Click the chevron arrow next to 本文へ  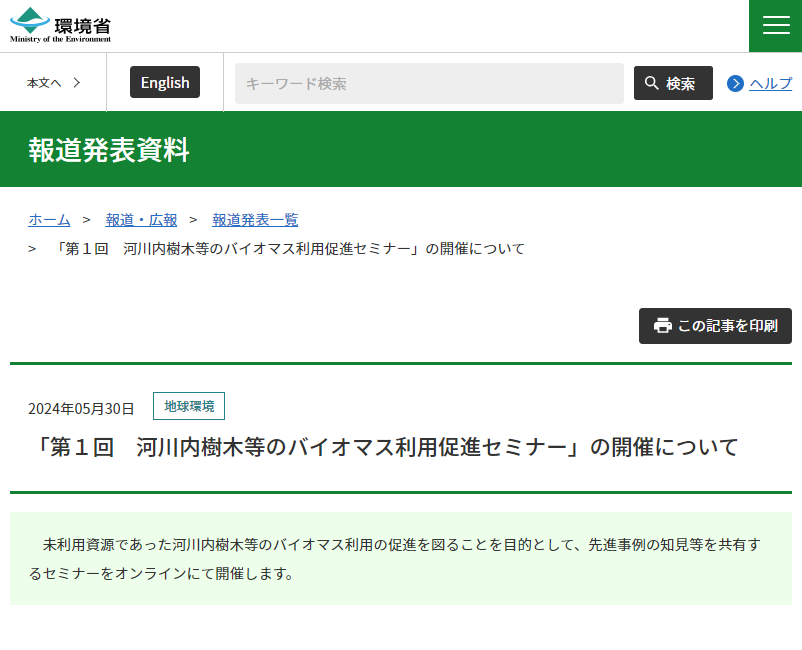77,83
